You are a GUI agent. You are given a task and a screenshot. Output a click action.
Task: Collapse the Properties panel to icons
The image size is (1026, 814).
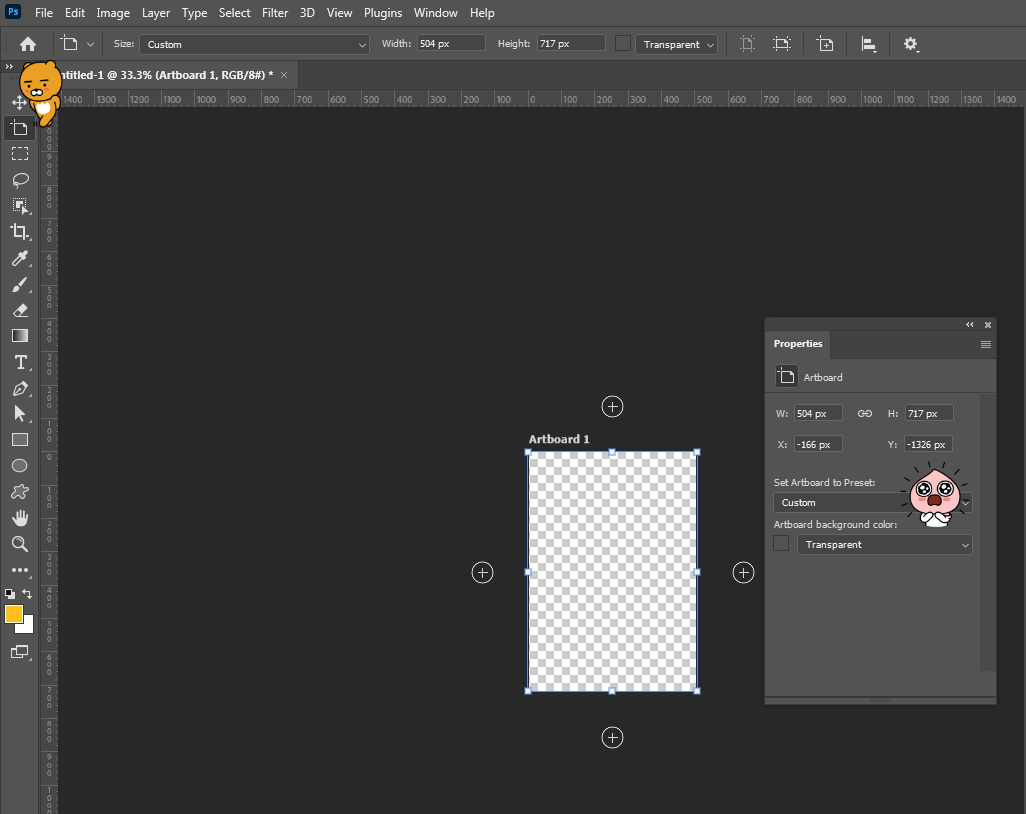point(970,325)
